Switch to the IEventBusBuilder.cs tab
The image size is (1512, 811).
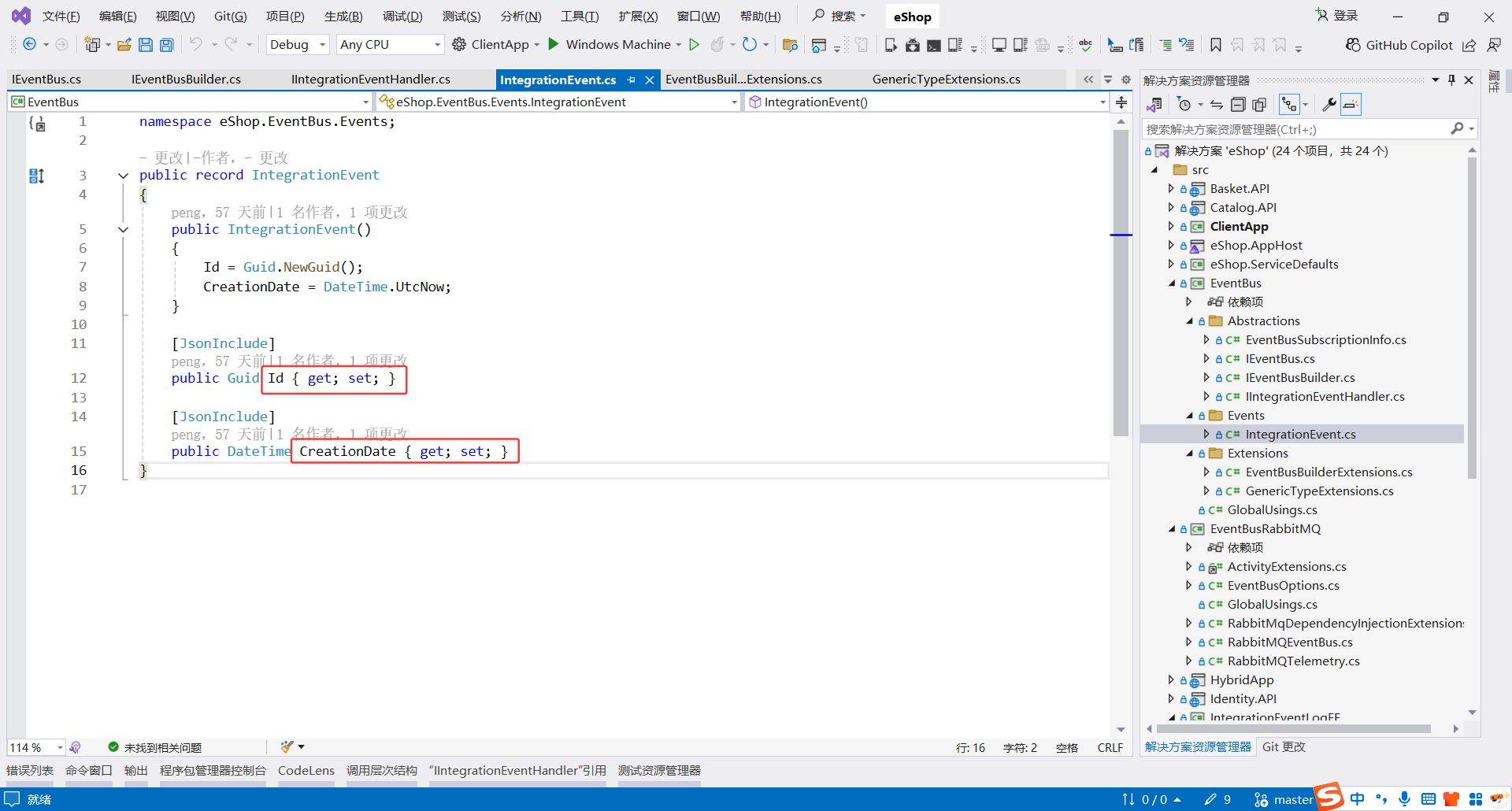click(187, 80)
